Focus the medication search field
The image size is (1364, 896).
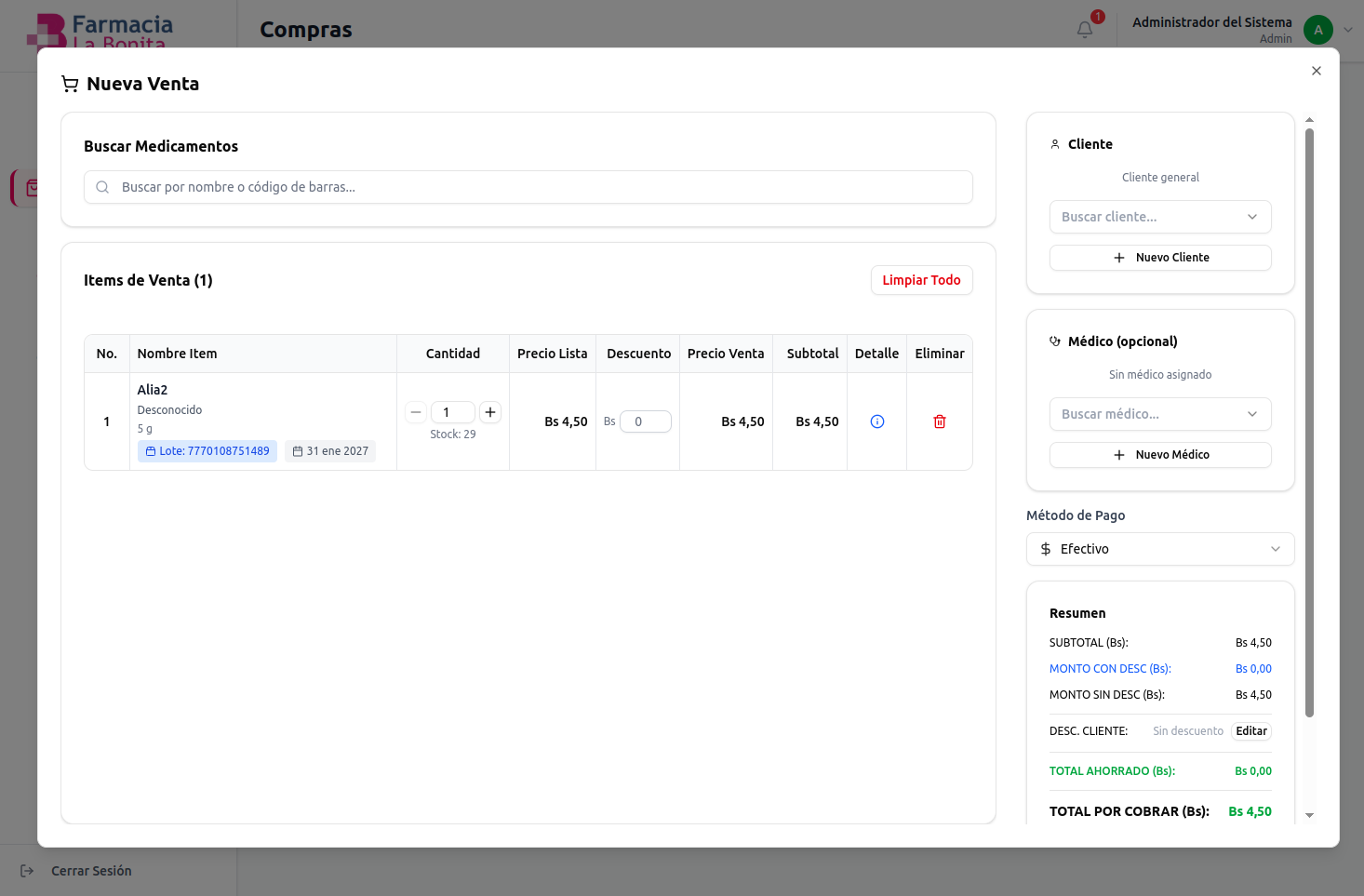[x=528, y=187]
